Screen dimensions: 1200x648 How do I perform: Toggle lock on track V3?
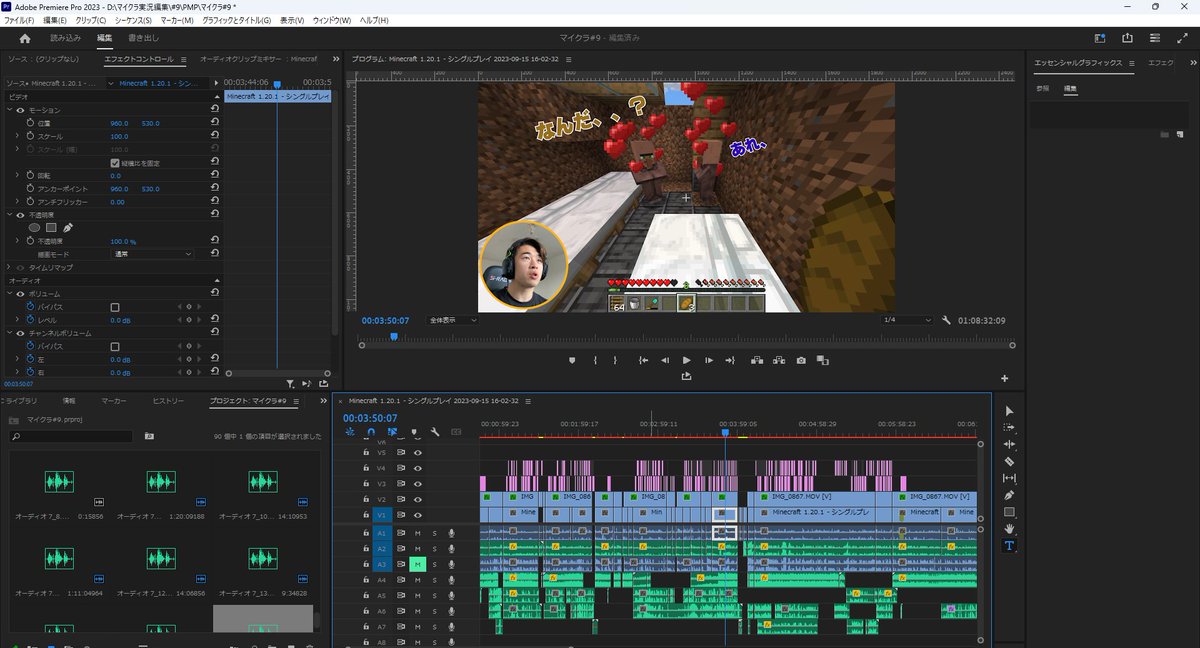(364, 483)
